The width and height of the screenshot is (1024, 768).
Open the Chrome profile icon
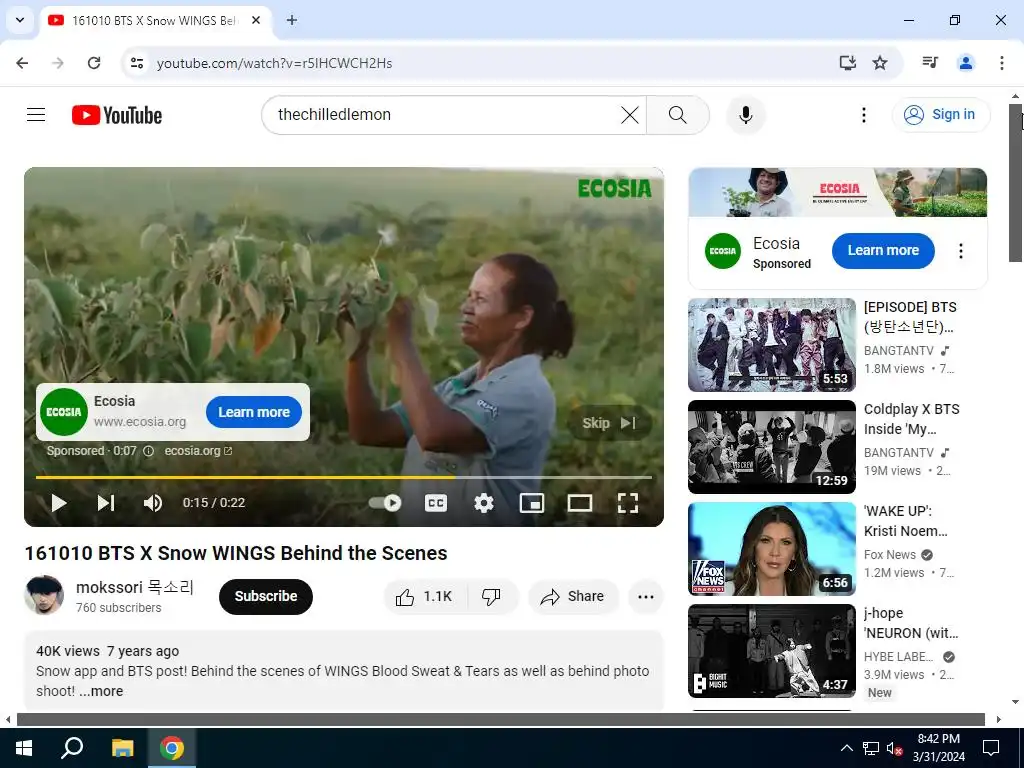click(x=965, y=63)
